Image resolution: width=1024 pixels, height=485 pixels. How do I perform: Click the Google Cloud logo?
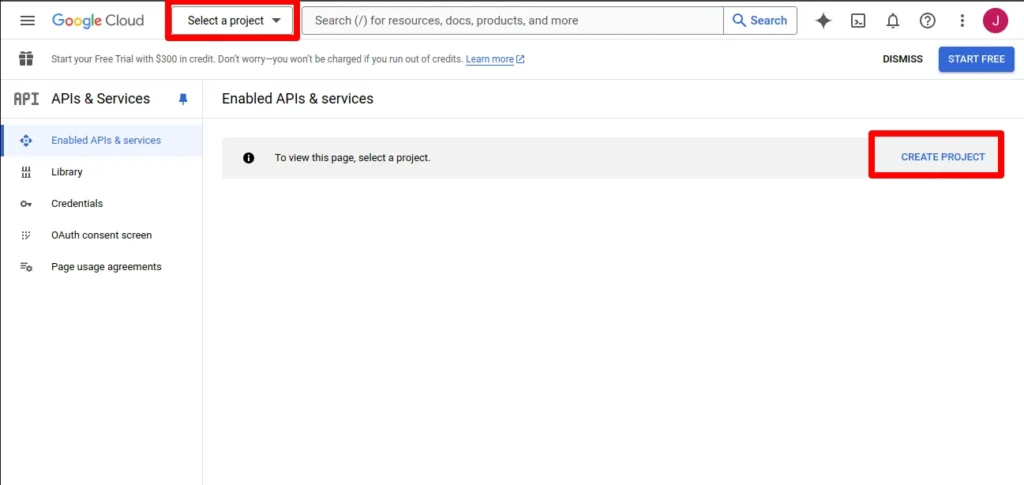click(98, 21)
